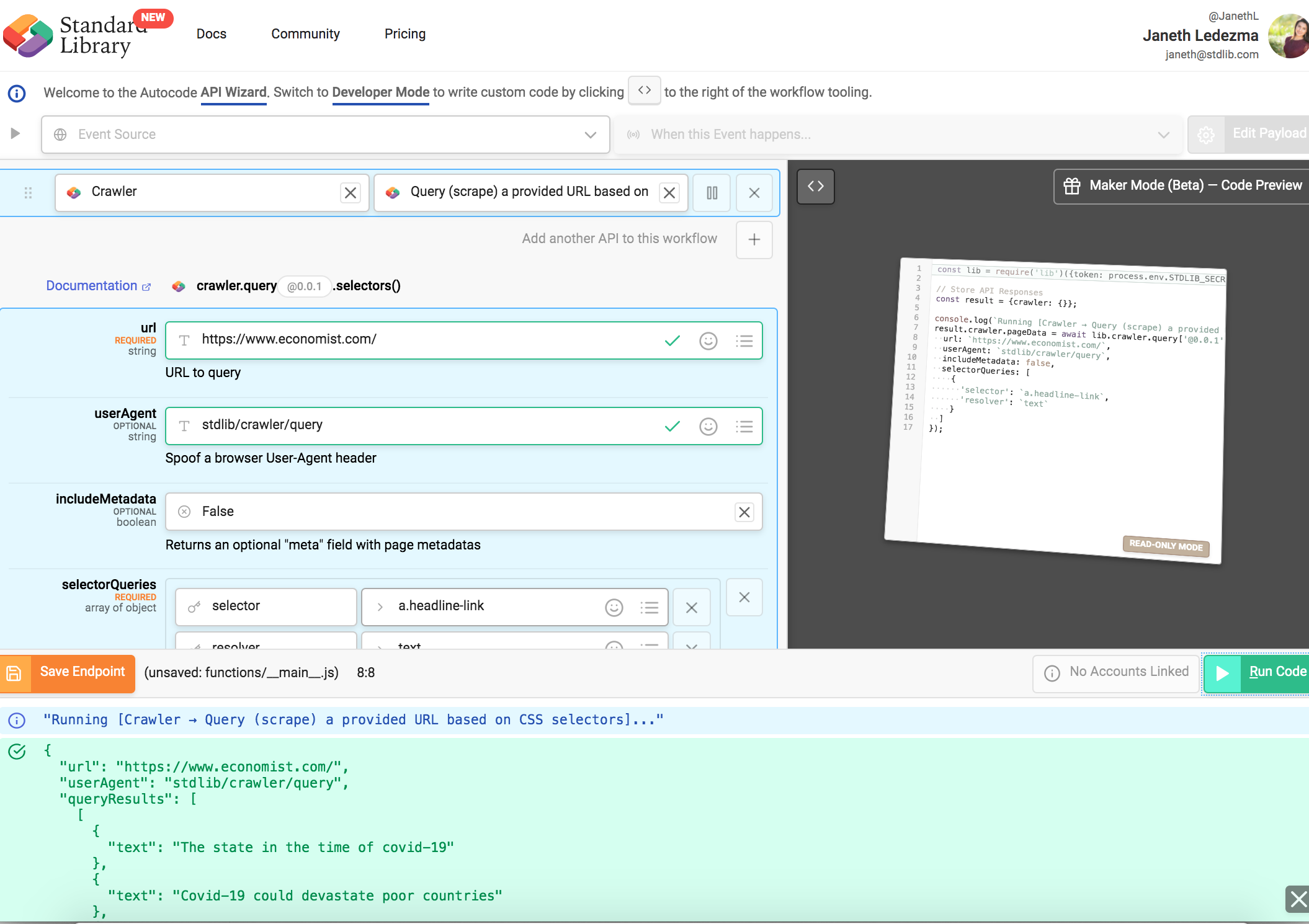Click the text type icon in url field
Viewport: 1309px width, 924px height.
(184, 340)
